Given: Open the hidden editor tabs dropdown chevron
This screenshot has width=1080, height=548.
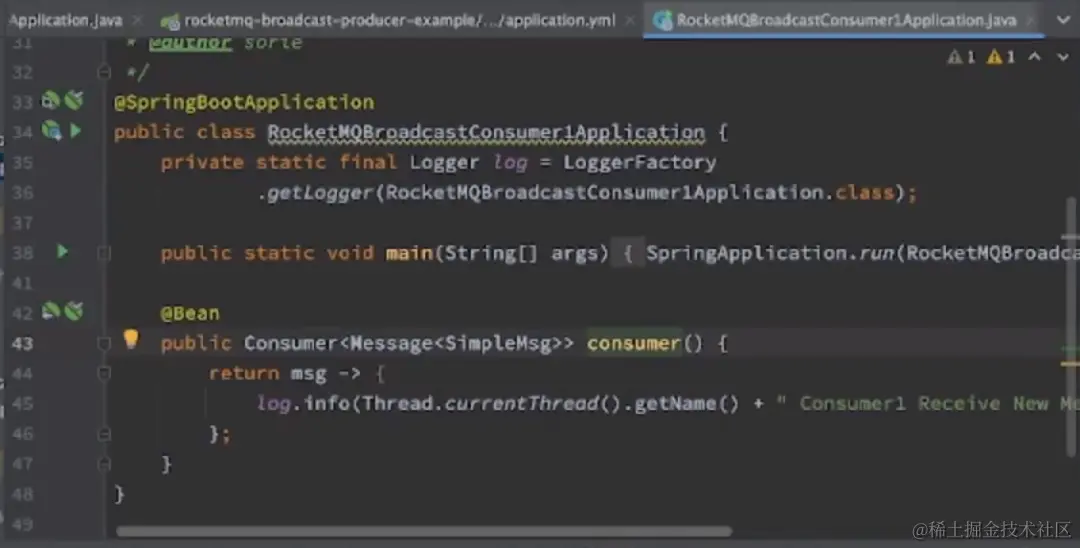Looking at the screenshot, I should point(1063,20).
